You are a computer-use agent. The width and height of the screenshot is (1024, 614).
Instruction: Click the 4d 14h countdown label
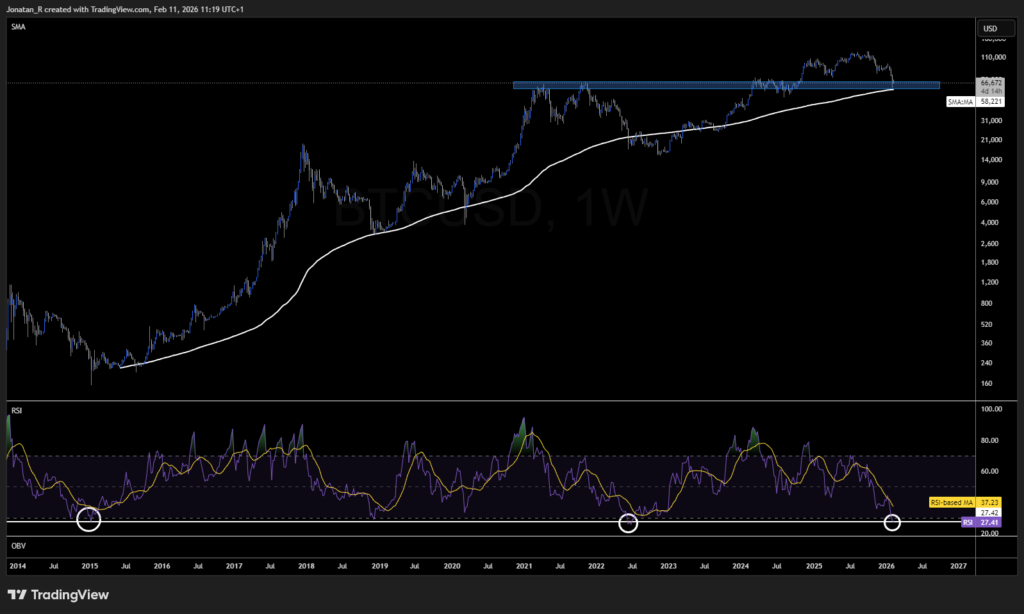pos(991,91)
